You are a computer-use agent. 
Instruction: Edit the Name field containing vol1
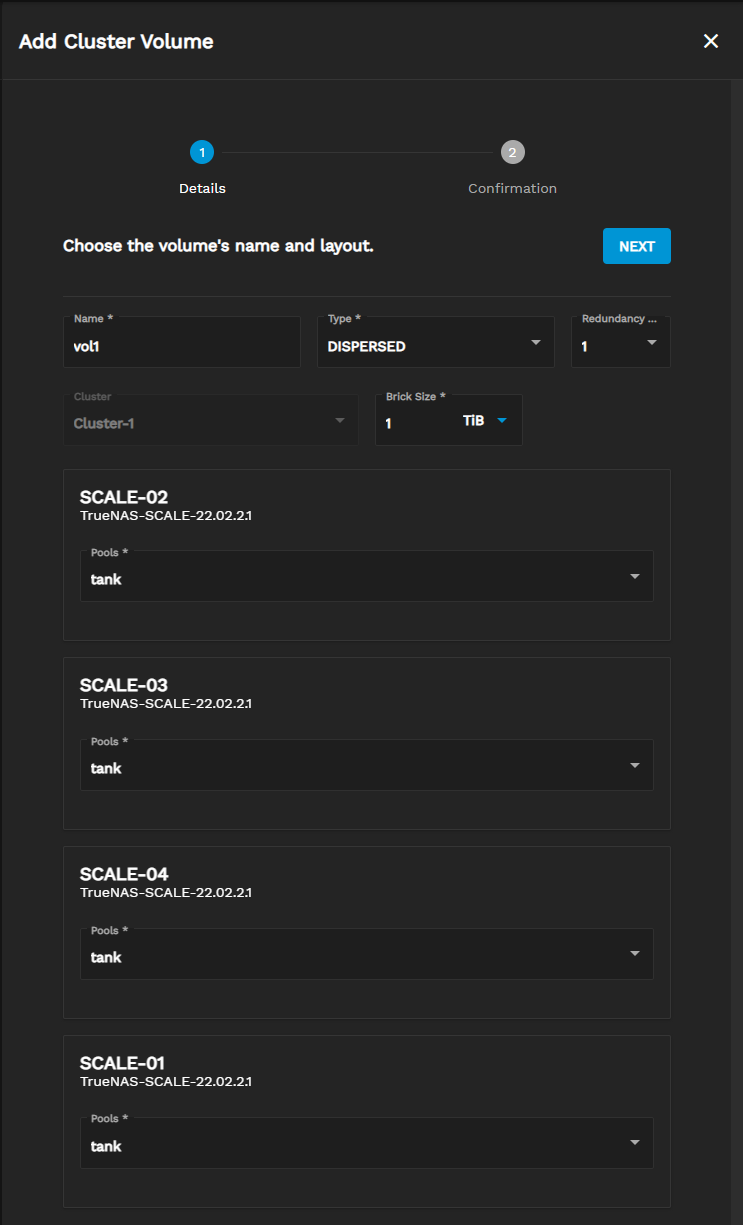182,347
